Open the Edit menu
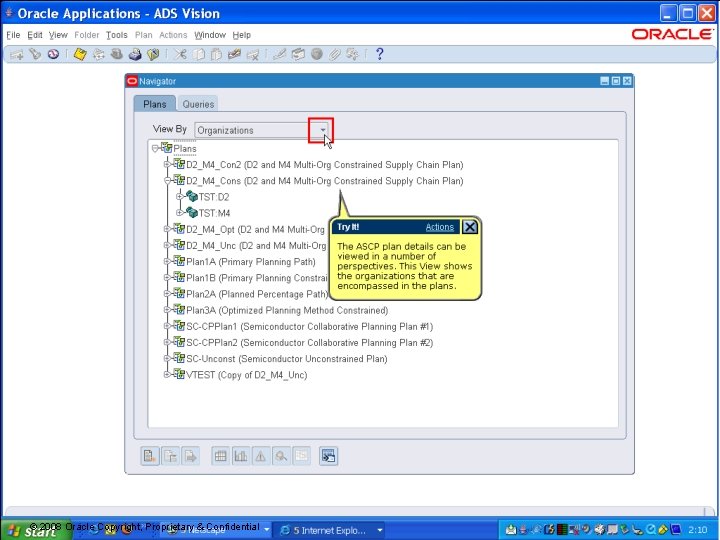 pyautogui.click(x=34, y=35)
